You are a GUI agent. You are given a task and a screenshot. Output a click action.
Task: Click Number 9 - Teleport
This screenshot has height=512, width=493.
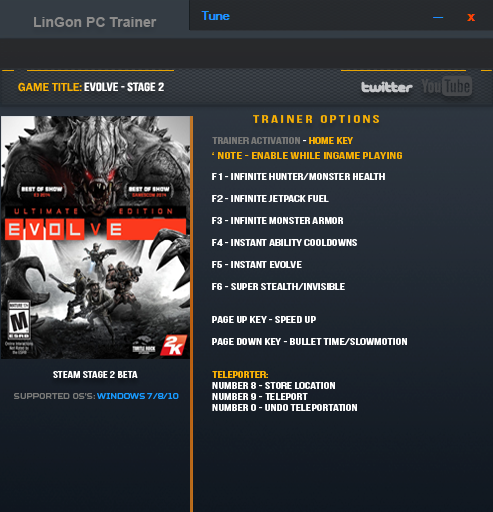point(260,397)
